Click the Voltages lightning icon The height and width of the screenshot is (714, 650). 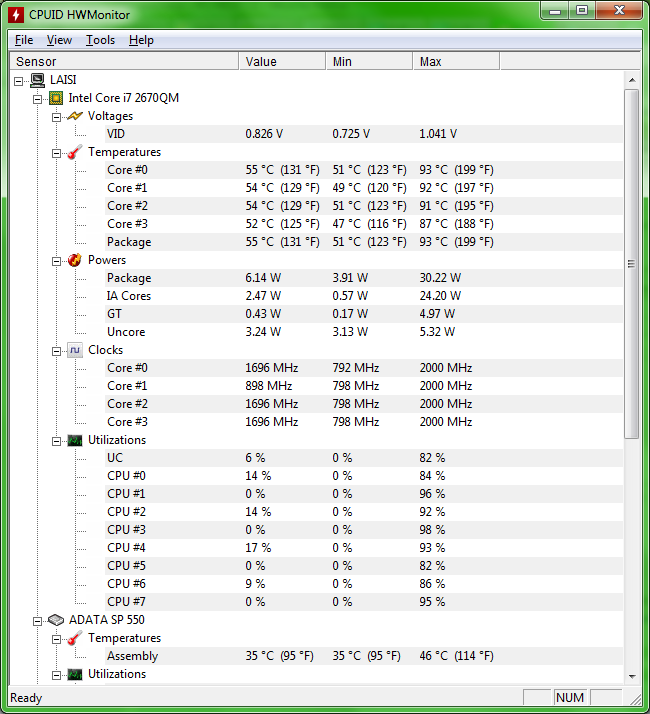(75, 116)
